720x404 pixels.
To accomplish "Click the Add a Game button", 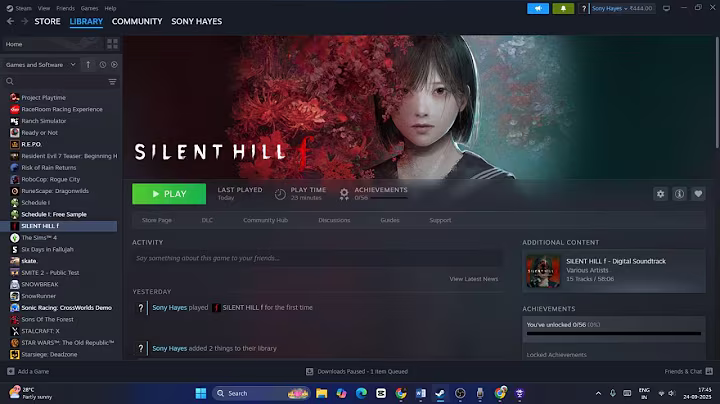I will click(28, 371).
